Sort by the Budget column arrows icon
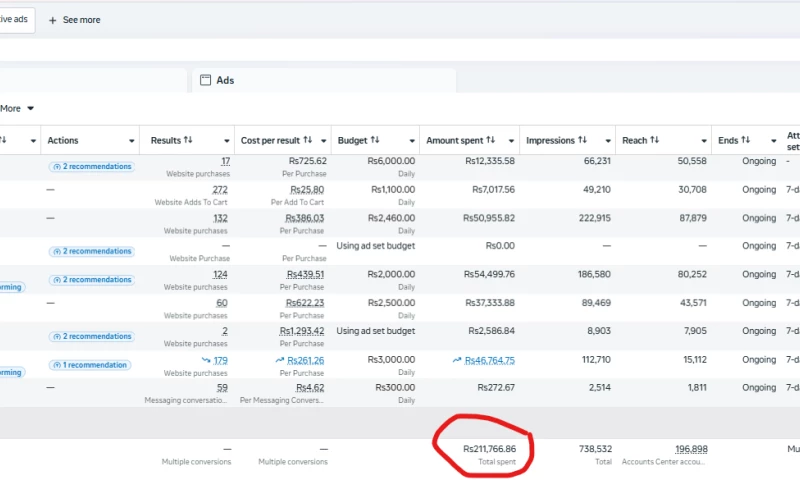 point(374,140)
